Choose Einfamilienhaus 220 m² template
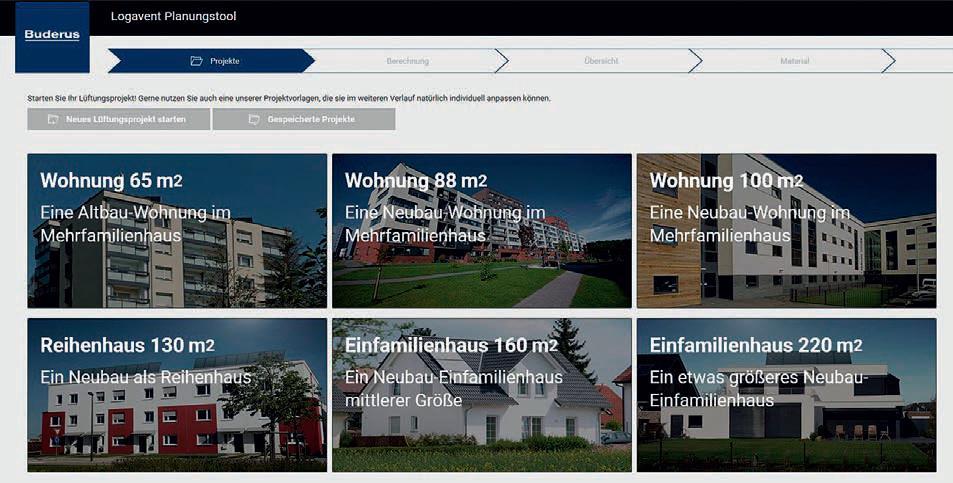This screenshot has width=953, height=483. click(x=786, y=395)
